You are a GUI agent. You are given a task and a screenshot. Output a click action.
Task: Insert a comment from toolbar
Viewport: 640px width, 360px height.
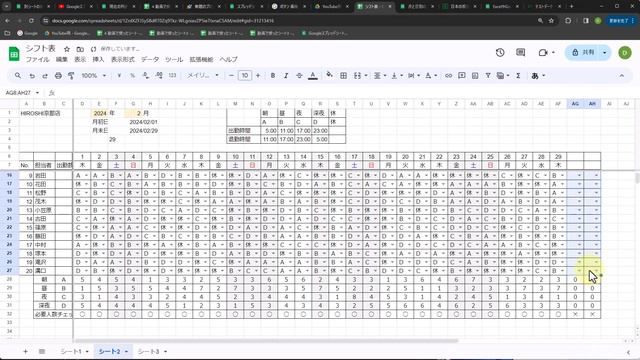coord(462,76)
